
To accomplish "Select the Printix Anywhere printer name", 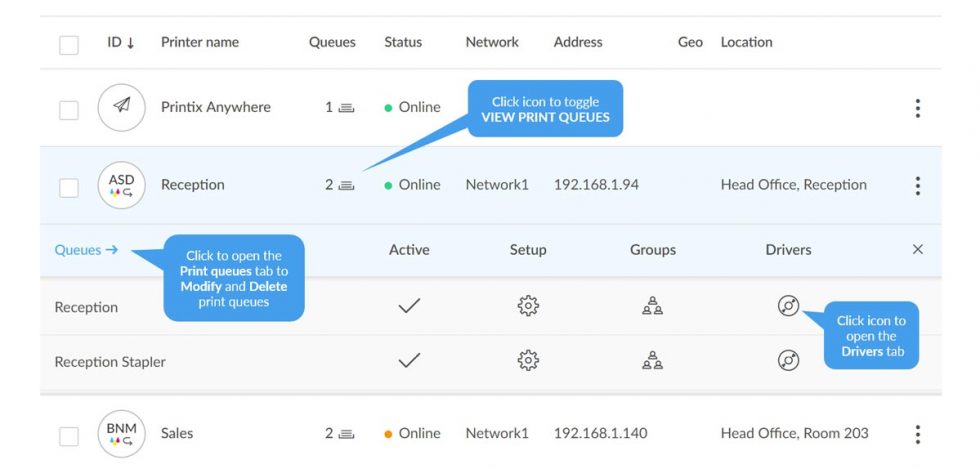I will pyautogui.click(x=216, y=108).
